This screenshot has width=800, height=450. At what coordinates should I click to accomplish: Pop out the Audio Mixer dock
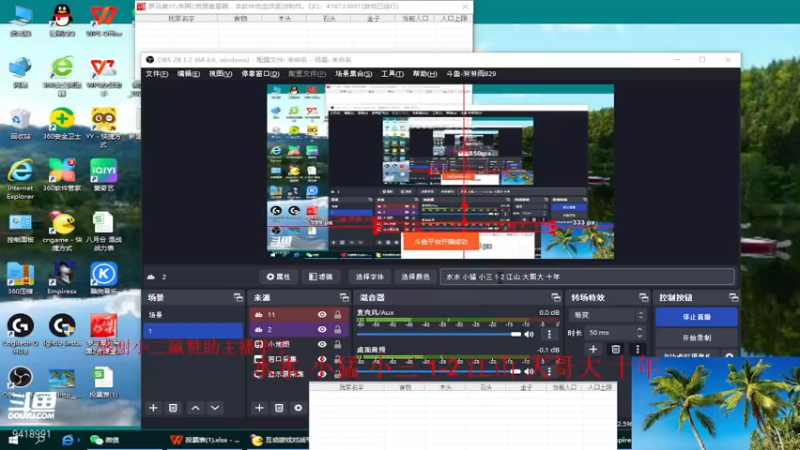(556, 297)
